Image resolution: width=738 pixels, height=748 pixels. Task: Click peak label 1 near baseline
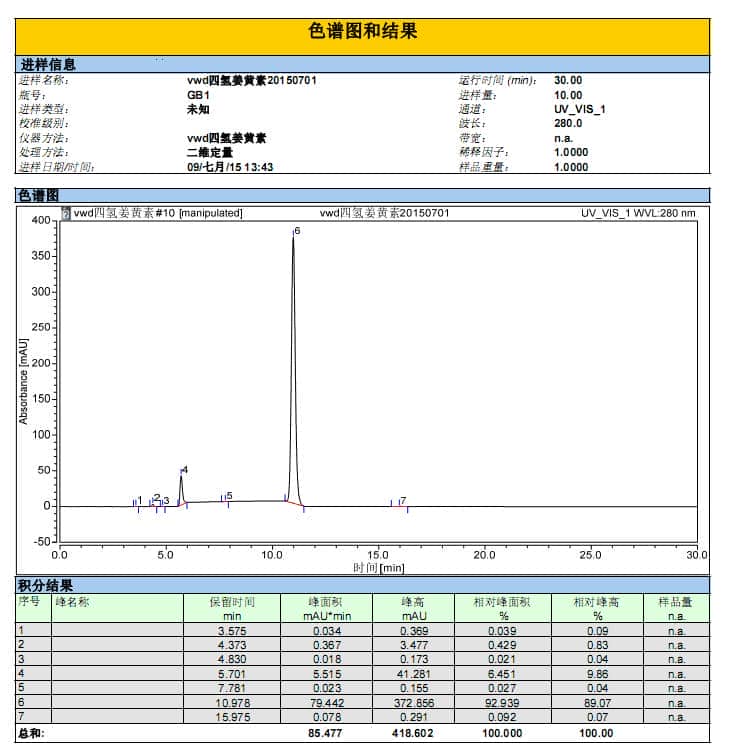(140, 500)
